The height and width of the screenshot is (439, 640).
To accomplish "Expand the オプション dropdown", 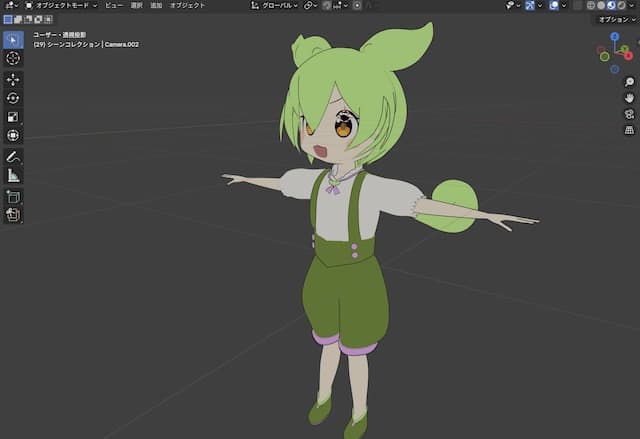I will (614, 19).
